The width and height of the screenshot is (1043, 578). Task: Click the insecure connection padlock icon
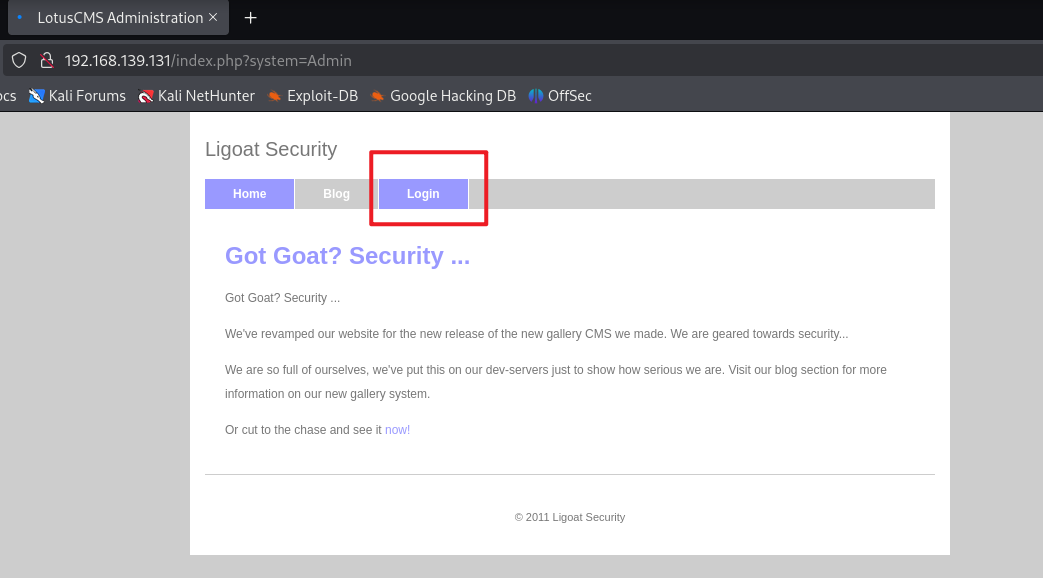click(x=47, y=61)
